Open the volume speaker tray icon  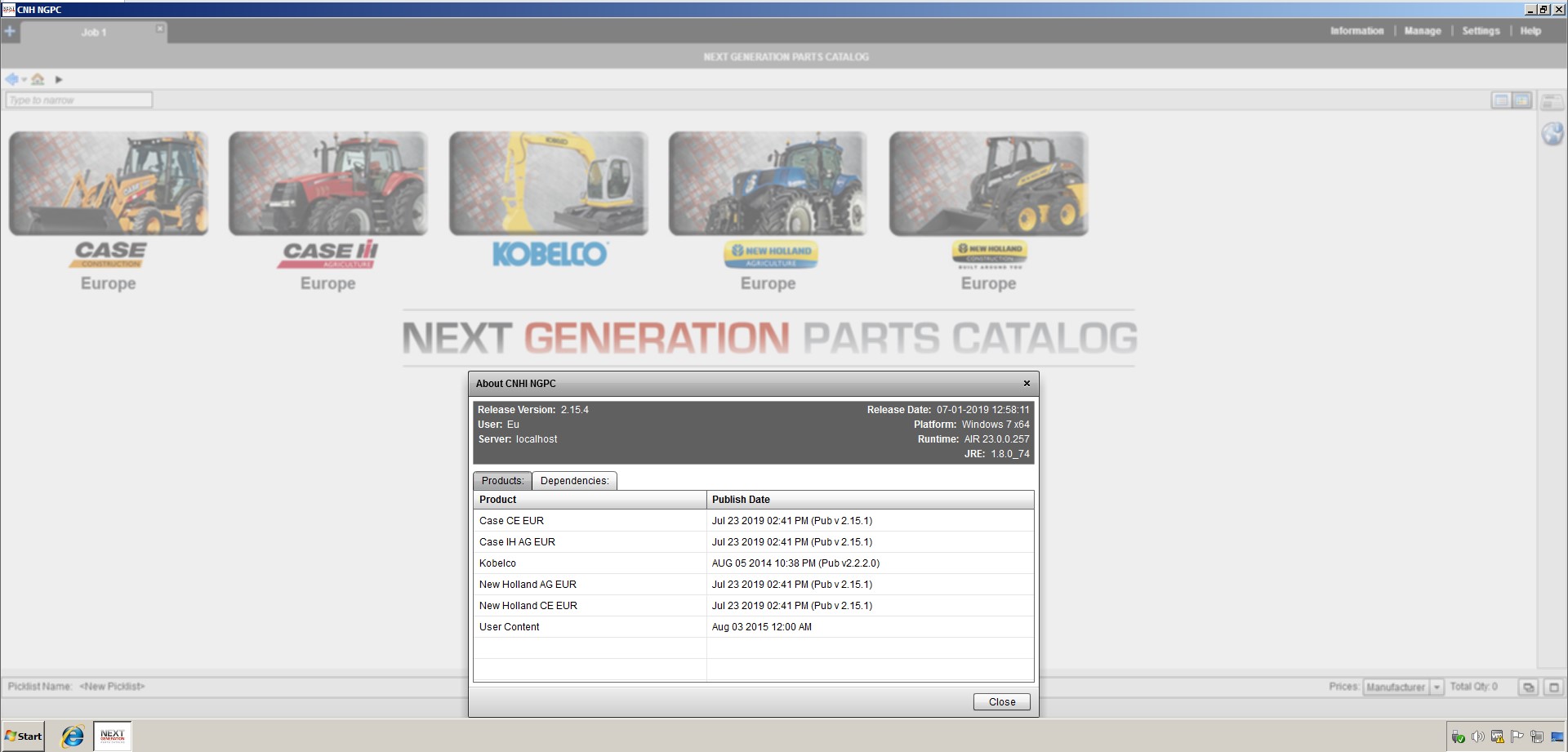[1477, 737]
